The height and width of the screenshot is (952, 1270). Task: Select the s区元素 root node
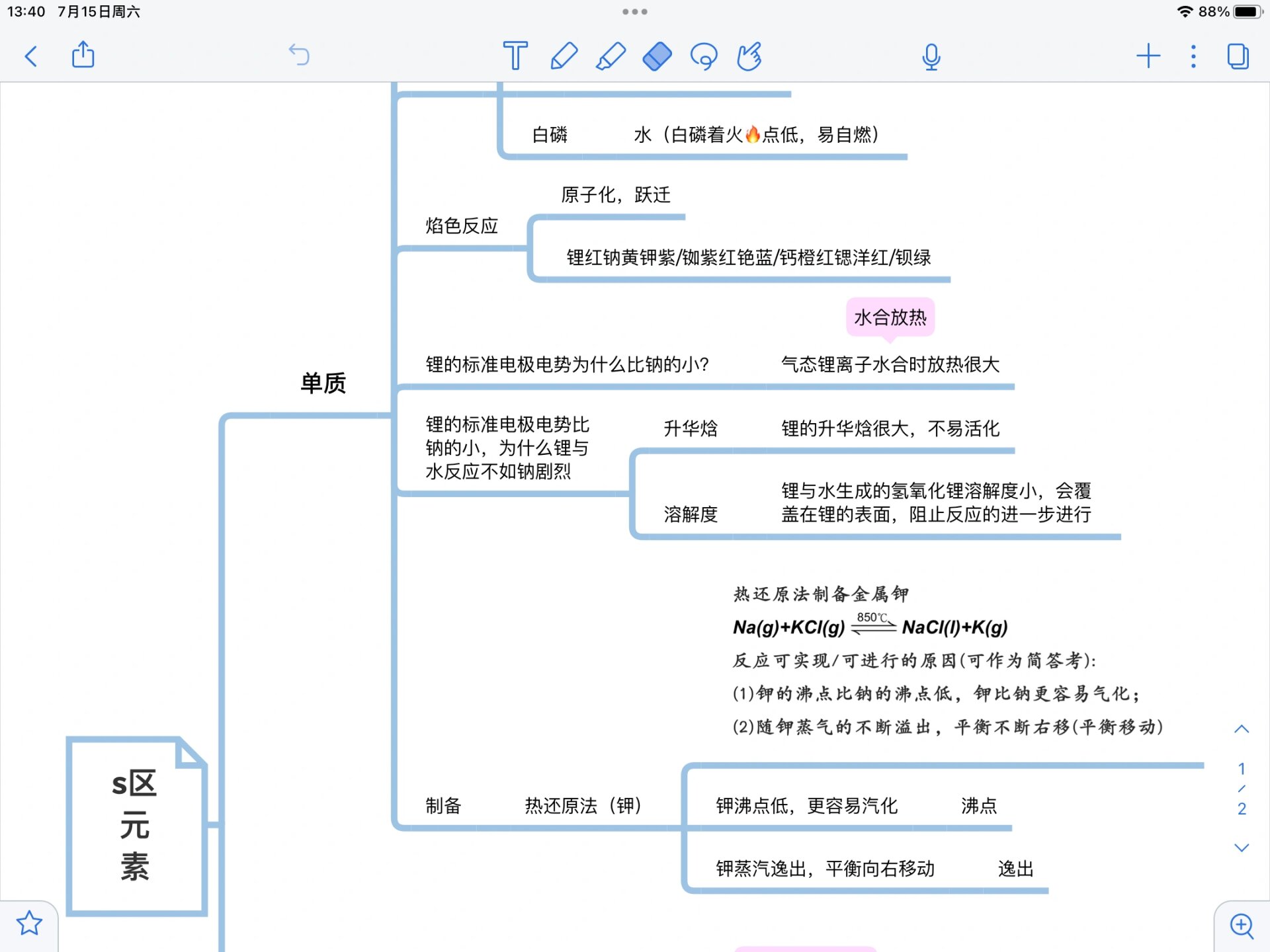(136, 825)
